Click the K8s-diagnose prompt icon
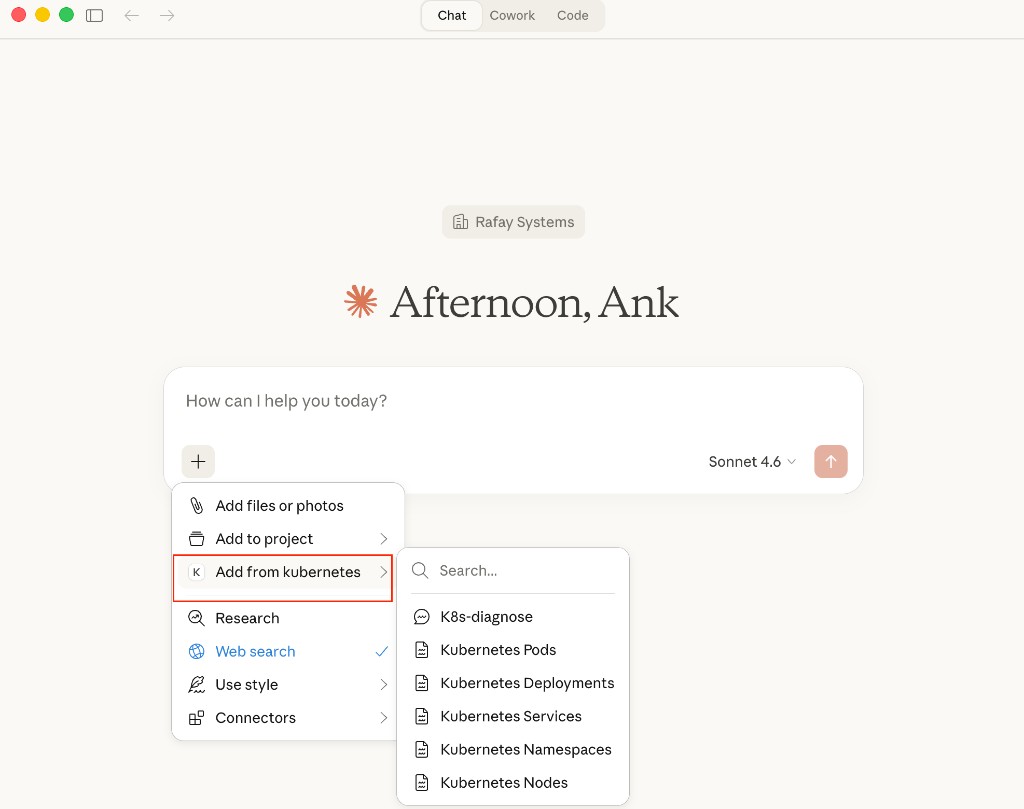The width and height of the screenshot is (1024, 809). click(422, 617)
